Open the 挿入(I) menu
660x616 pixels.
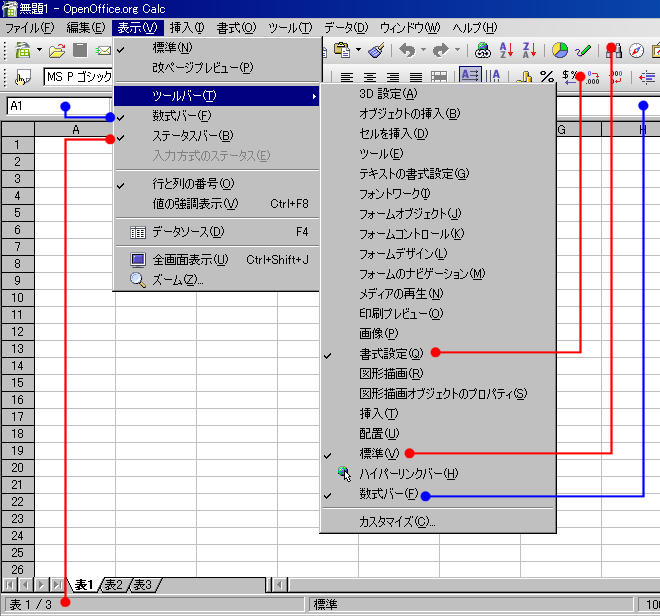pos(187,28)
